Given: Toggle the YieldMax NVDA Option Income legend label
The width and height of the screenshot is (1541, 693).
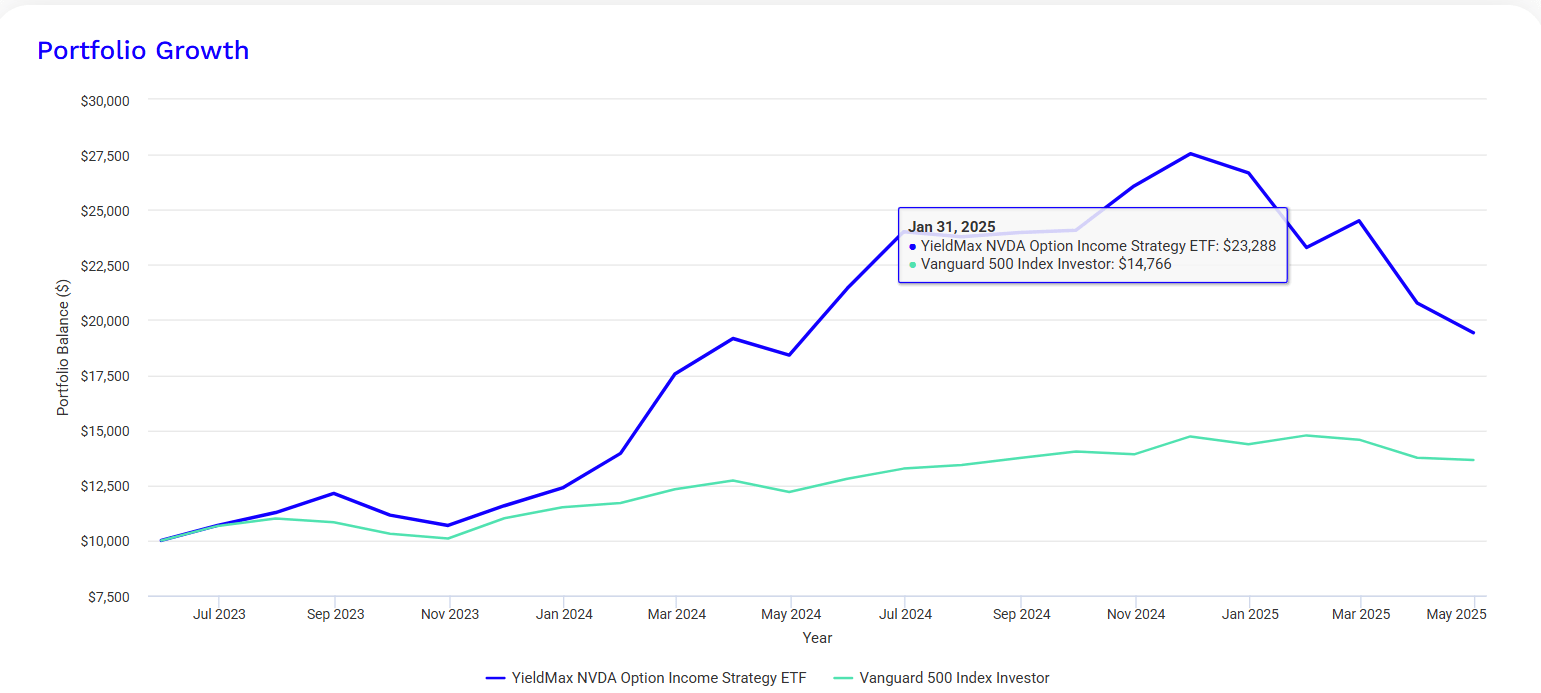Looking at the screenshot, I should click(658, 678).
